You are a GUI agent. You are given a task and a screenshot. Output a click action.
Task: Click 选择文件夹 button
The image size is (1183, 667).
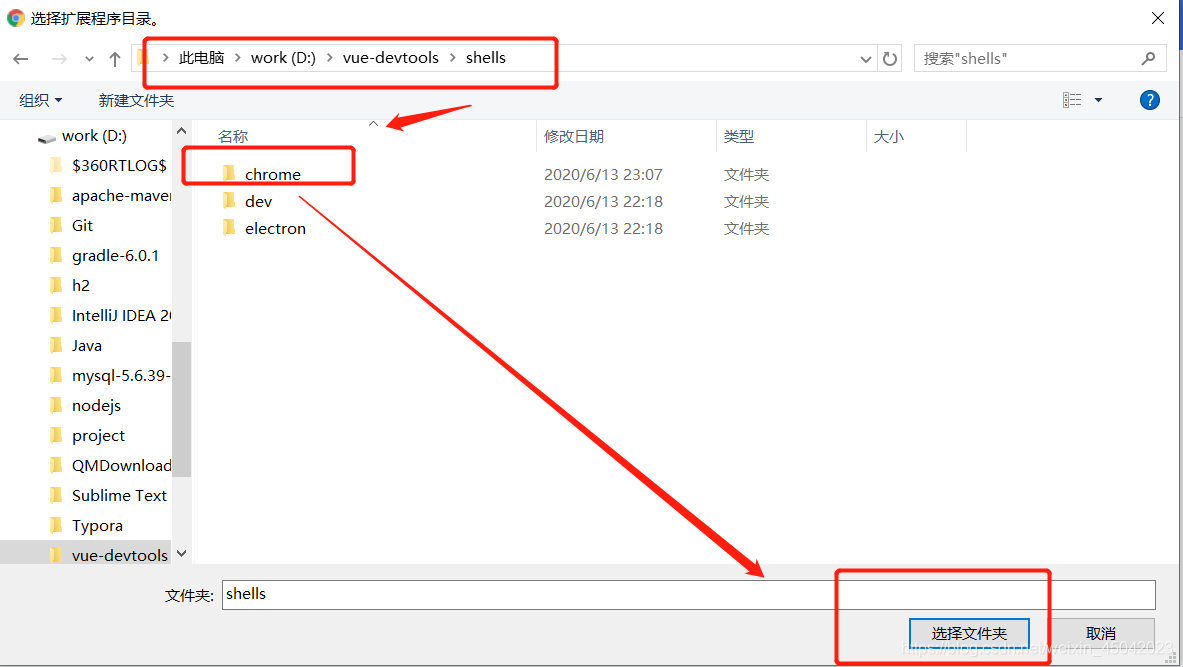[969, 634]
